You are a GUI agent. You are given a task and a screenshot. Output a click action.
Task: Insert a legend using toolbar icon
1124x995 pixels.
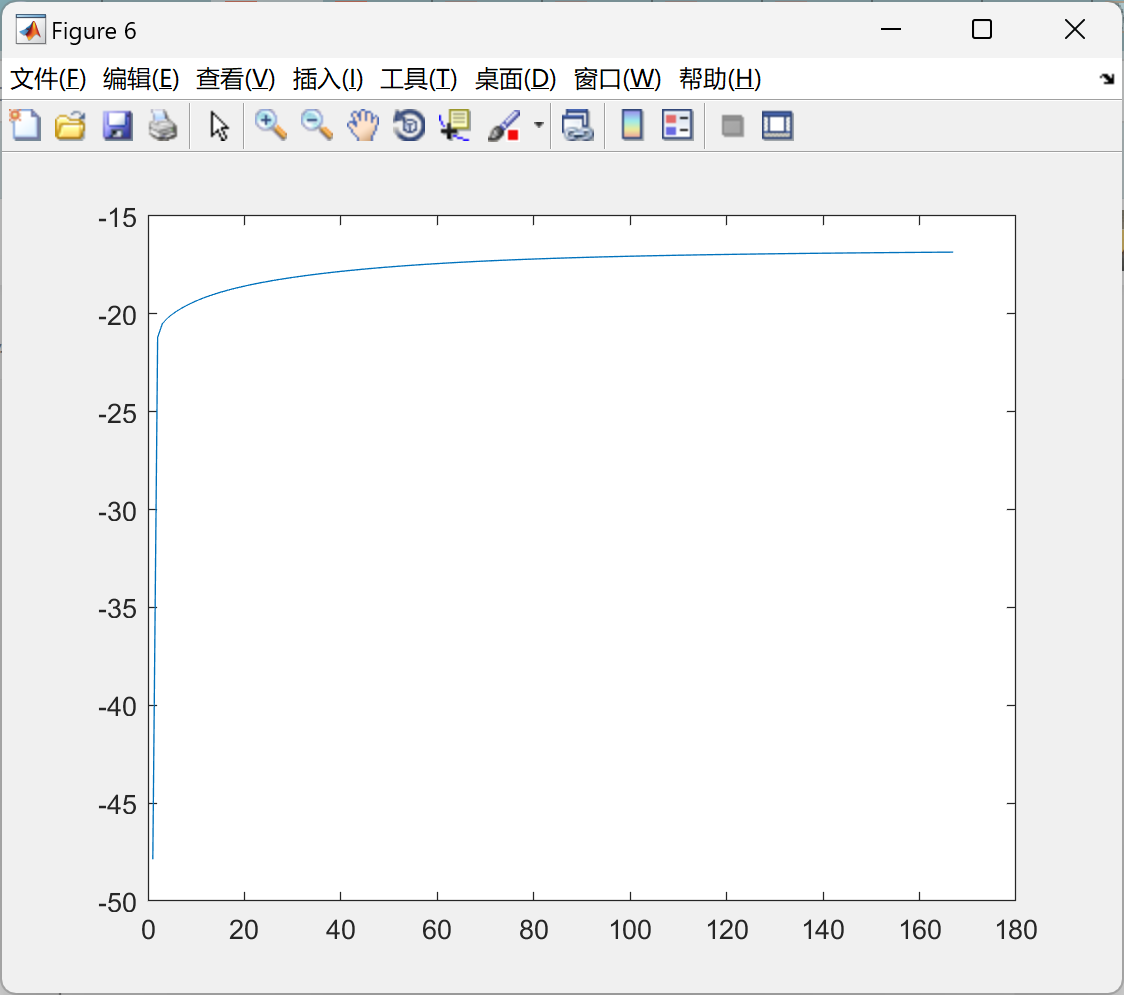677,125
